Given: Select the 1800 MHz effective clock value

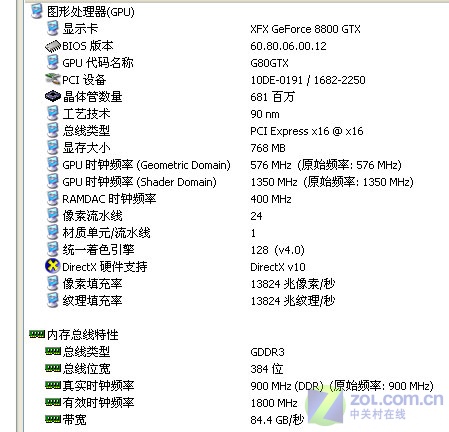Looking at the screenshot, I should [274, 403].
